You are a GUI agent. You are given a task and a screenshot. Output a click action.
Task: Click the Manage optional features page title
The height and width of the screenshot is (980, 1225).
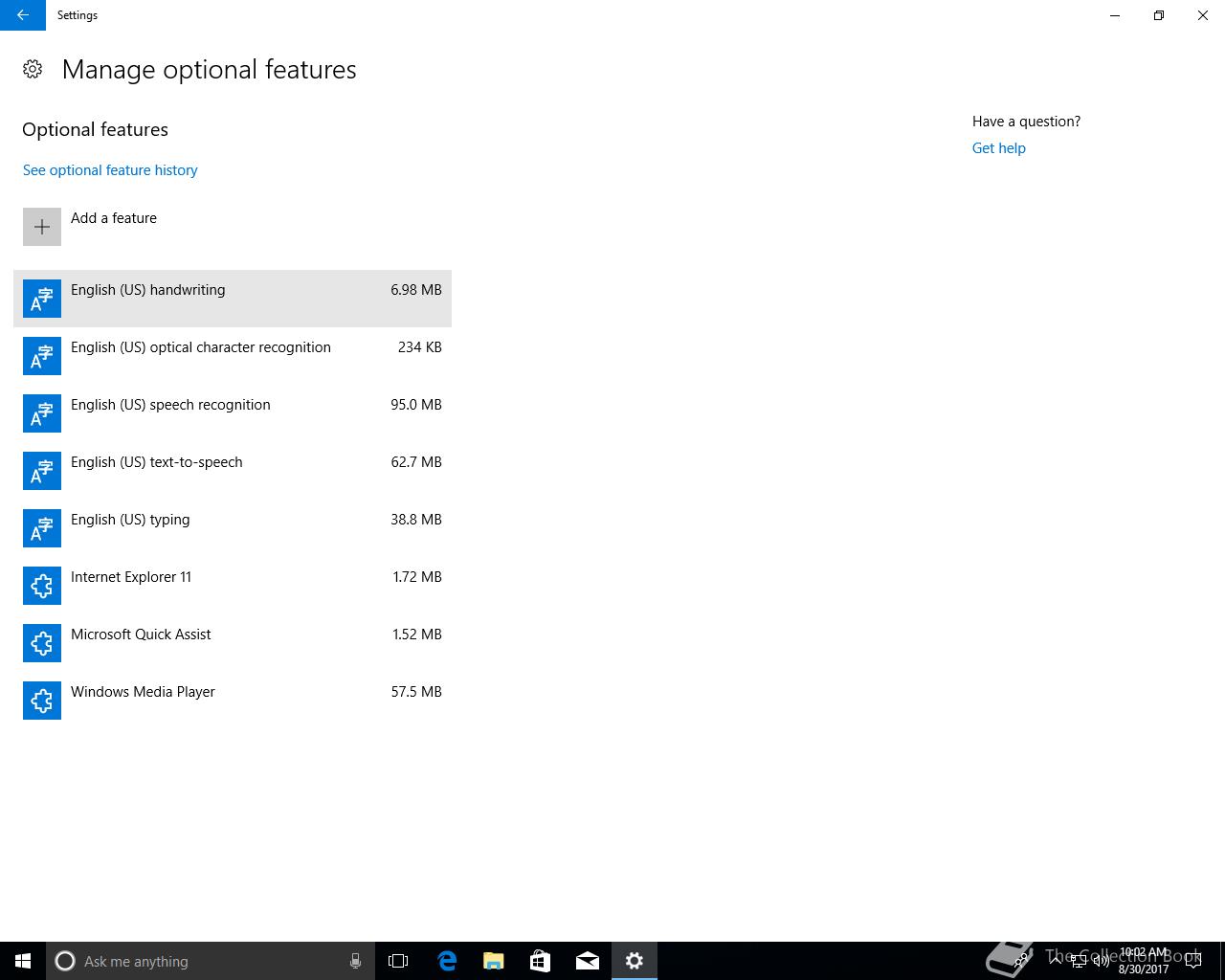point(209,70)
